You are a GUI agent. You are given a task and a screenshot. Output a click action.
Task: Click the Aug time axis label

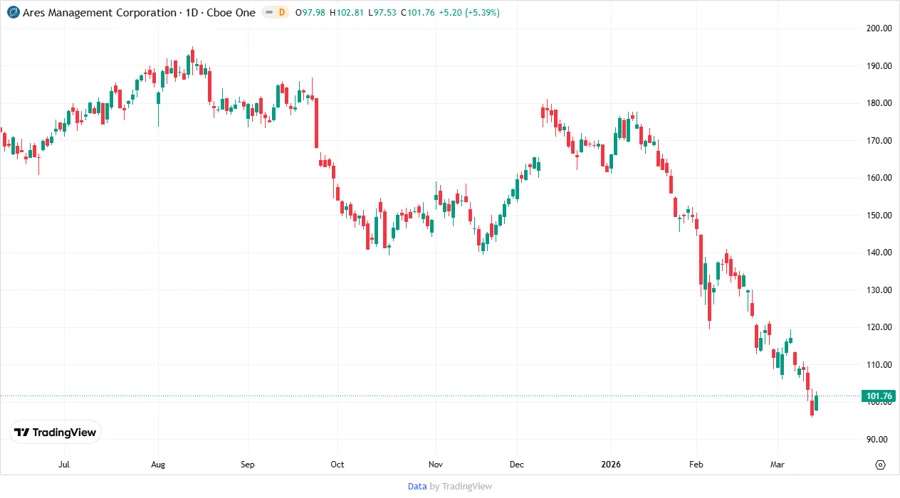click(x=158, y=464)
